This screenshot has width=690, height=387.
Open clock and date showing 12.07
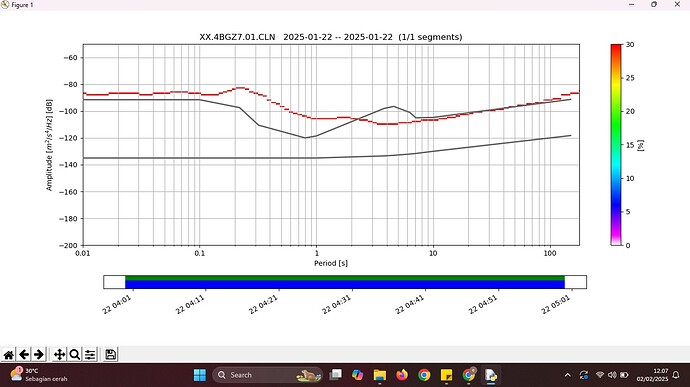[x=652, y=375]
